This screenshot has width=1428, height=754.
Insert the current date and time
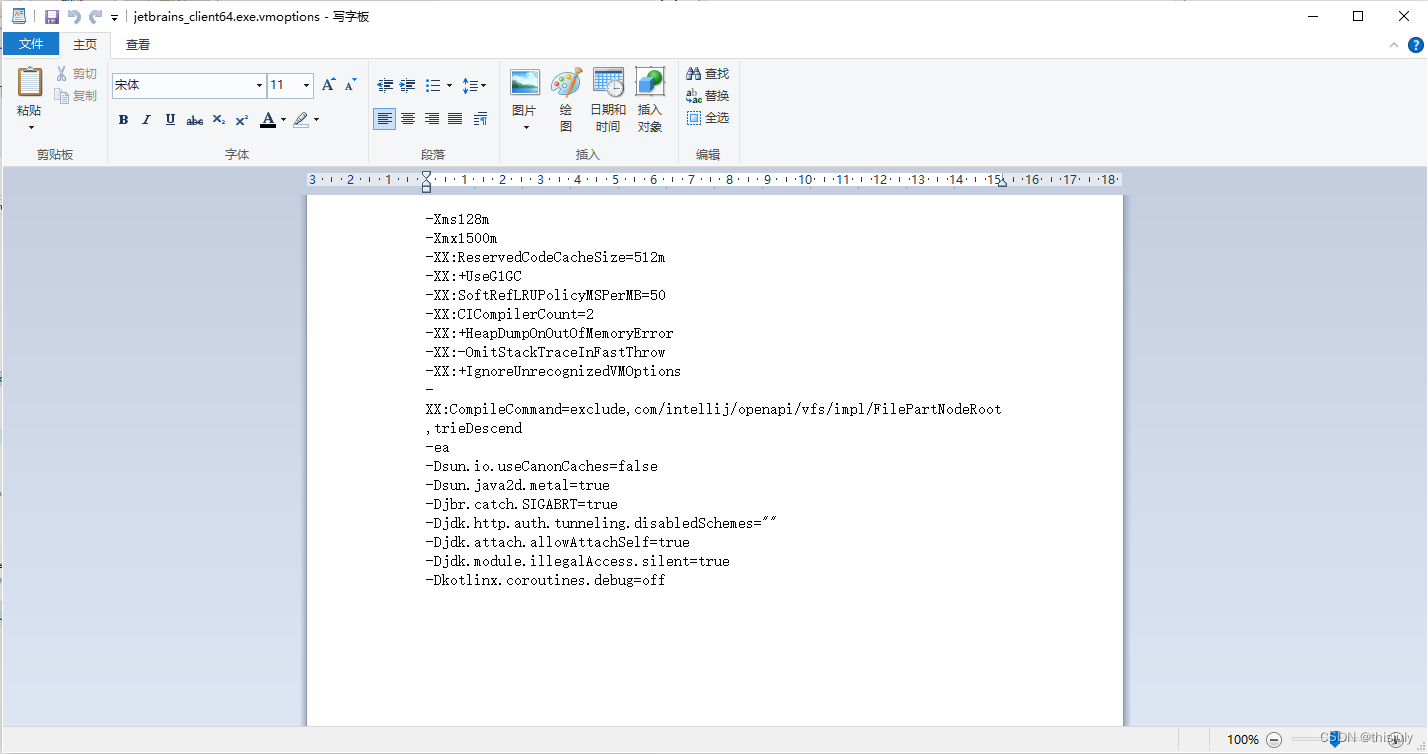pos(608,95)
